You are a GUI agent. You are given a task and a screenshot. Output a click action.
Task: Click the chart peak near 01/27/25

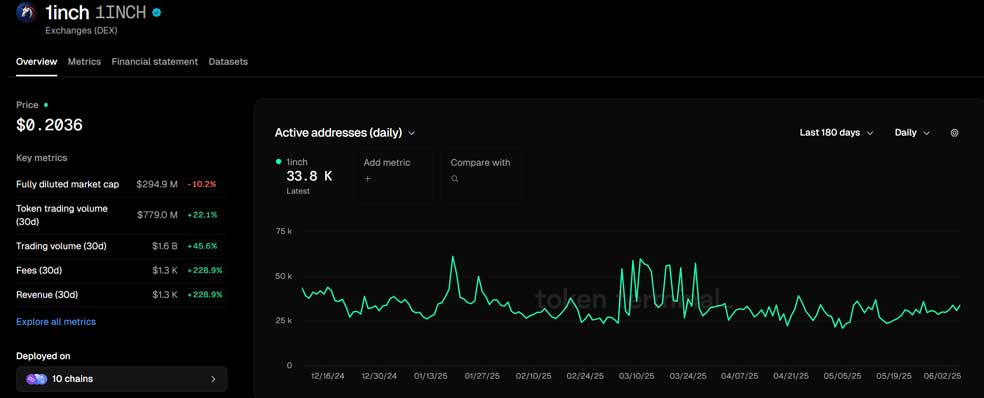(478, 276)
